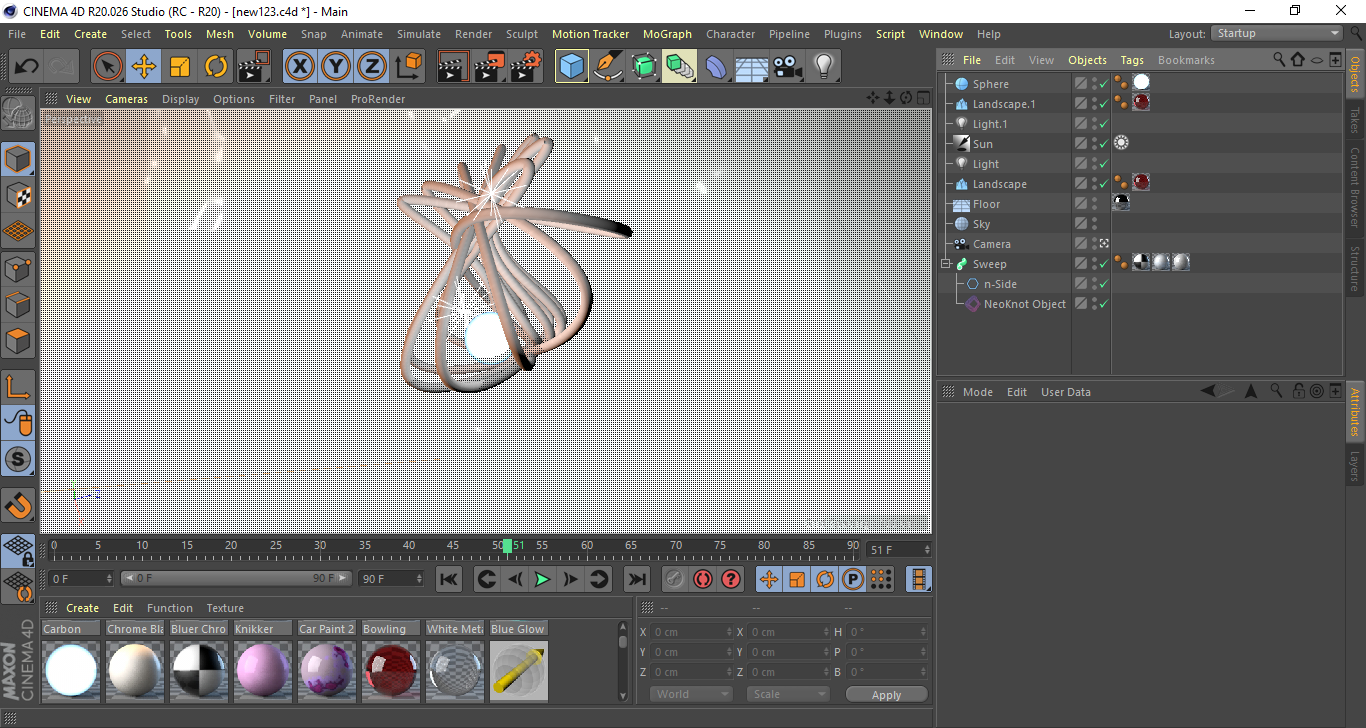The width and height of the screenshot is (1366, 728).
Task: Open the Simulate menu
Action: (x=418, y=34)
